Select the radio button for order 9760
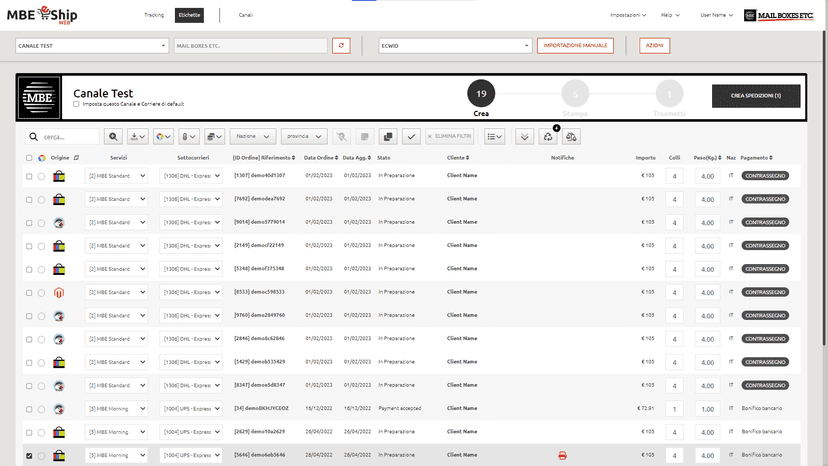 41,316
